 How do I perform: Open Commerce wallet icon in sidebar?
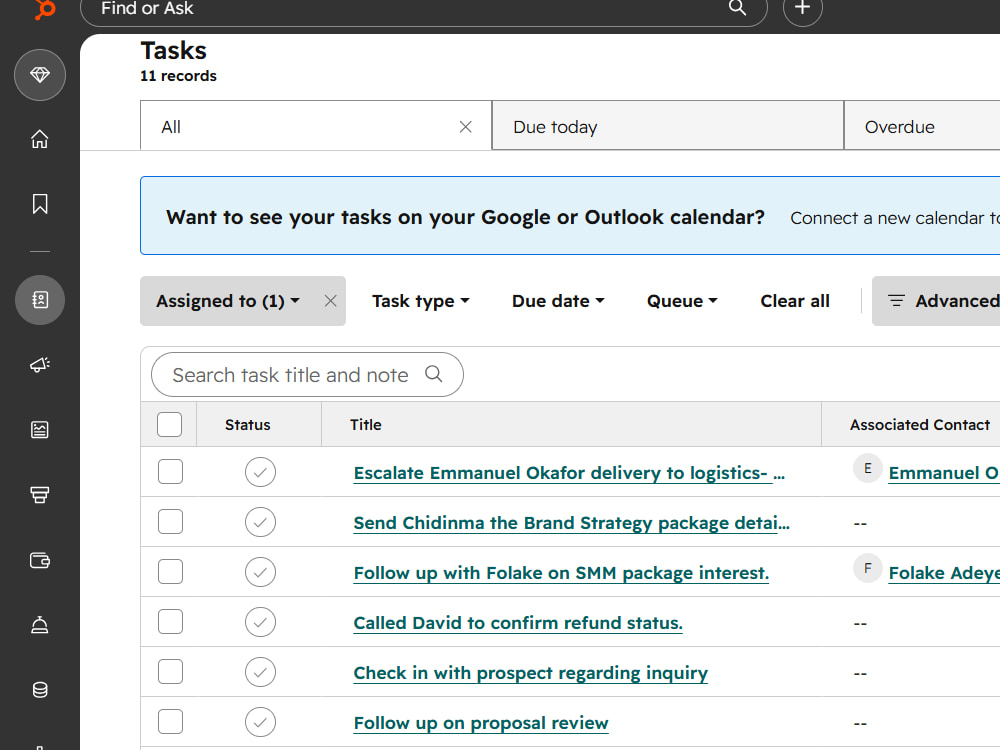click(x=40, y=560)
